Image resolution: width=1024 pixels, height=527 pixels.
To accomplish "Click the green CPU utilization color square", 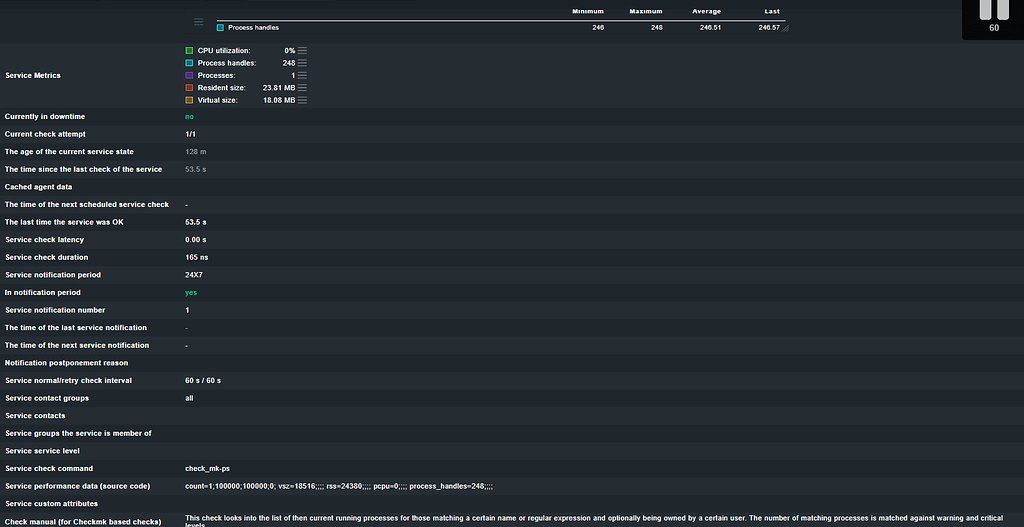I will [189, 50].
